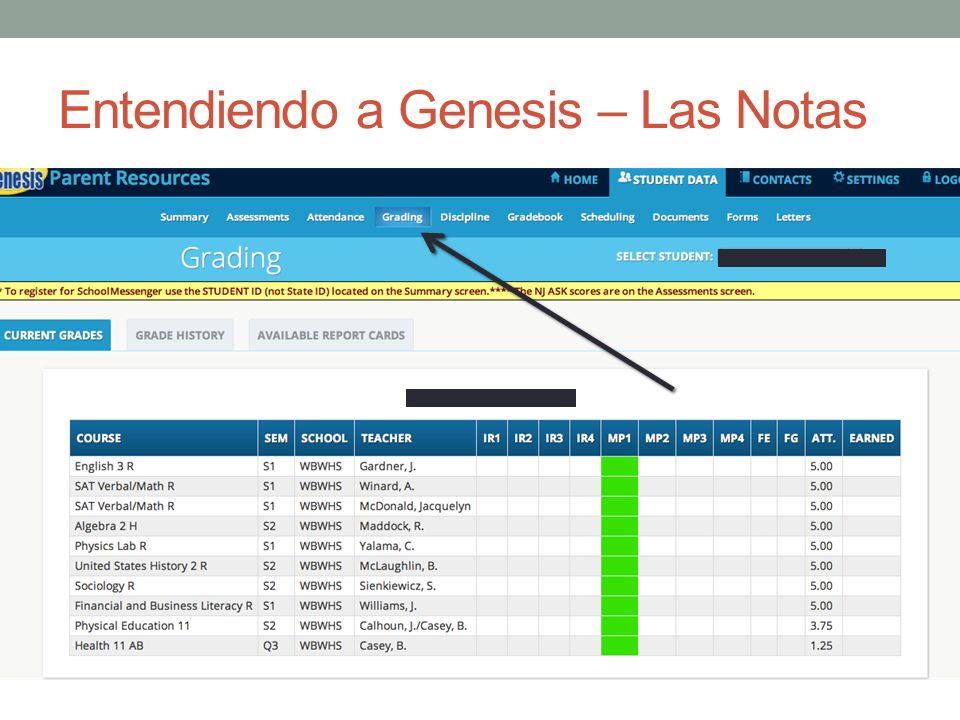Open Available Report Cards tab
Screen dimensions: 960x720
pyautogui.click(x=331, y=335)
